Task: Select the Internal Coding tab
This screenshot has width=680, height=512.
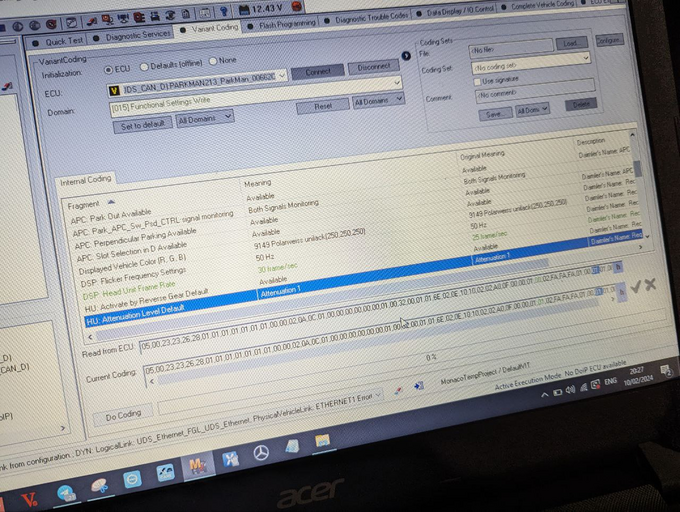Action: (85, 181)
